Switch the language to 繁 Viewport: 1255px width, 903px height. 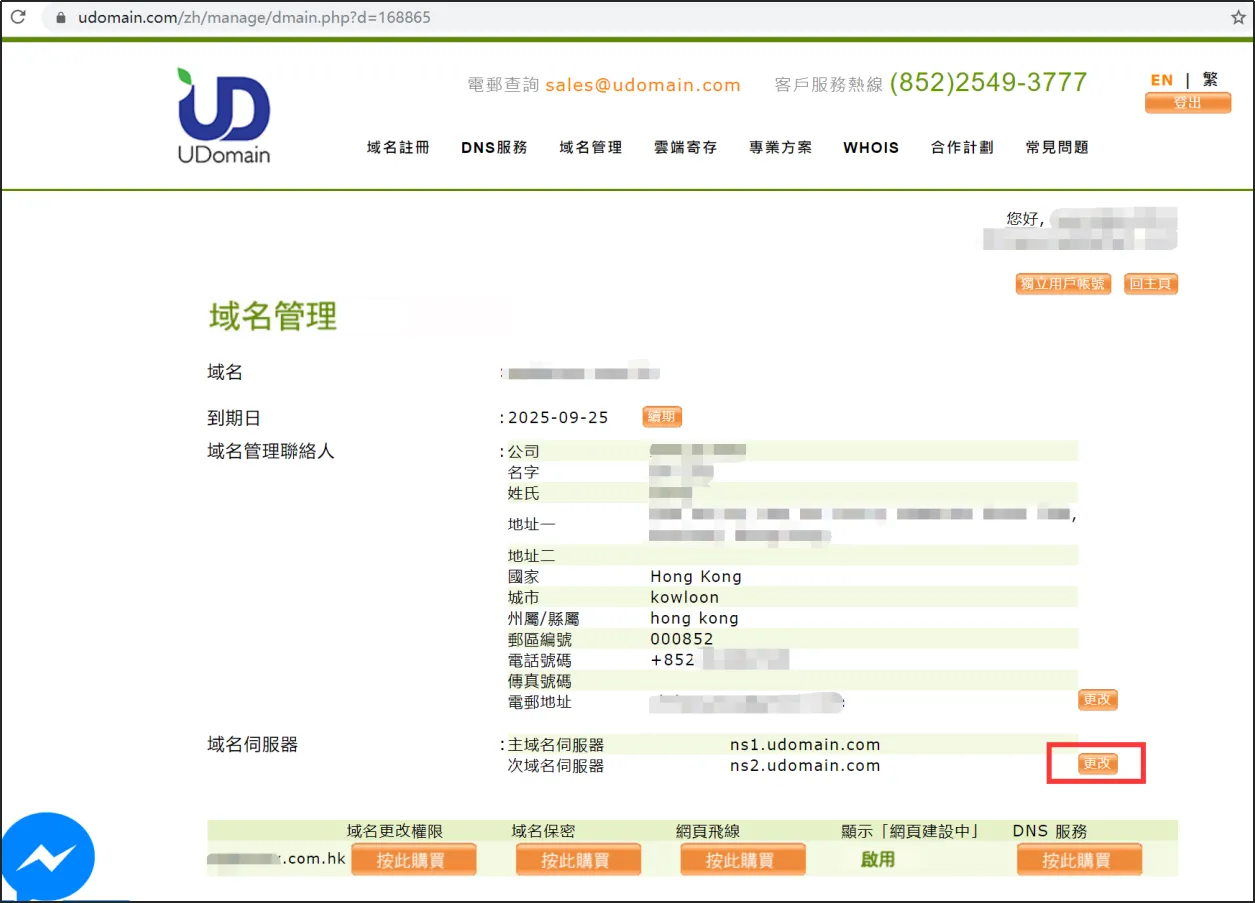coord(1210,80)
